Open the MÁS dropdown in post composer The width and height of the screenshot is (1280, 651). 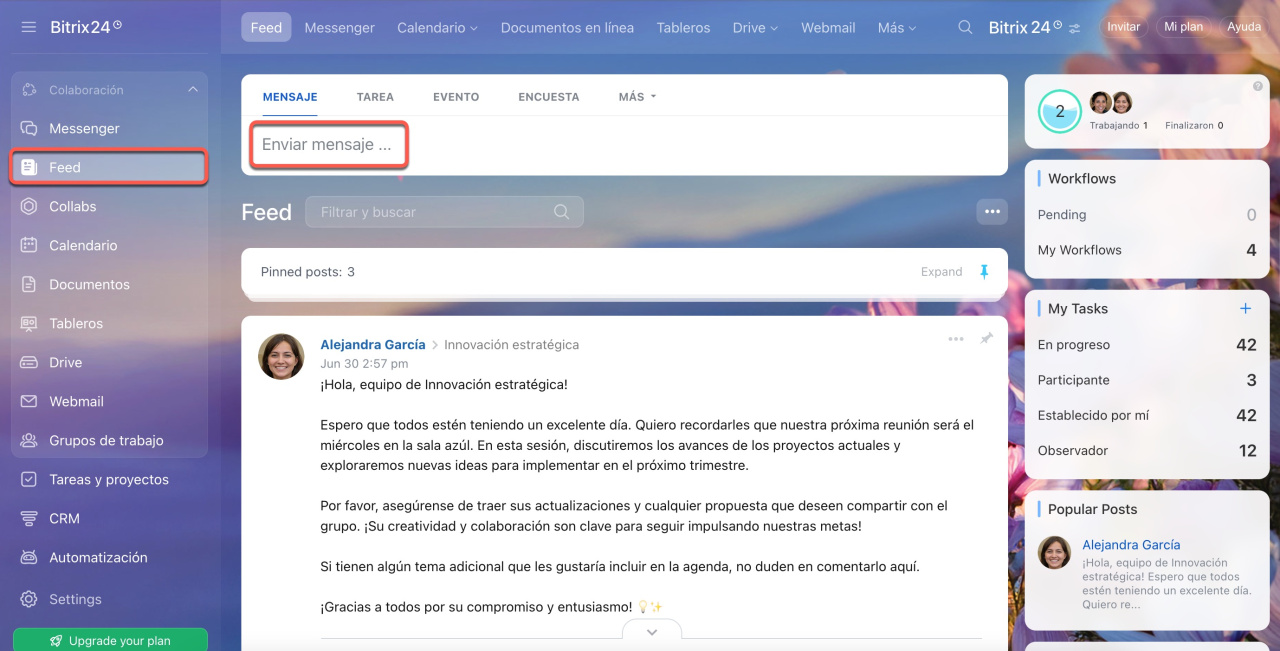637,97
